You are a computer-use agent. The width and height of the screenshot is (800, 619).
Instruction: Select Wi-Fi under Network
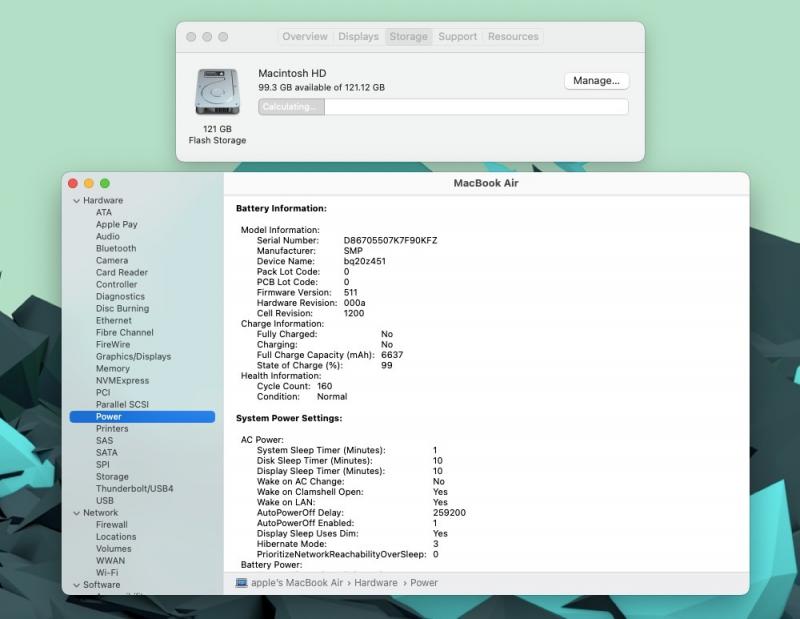tap(107, 573)
